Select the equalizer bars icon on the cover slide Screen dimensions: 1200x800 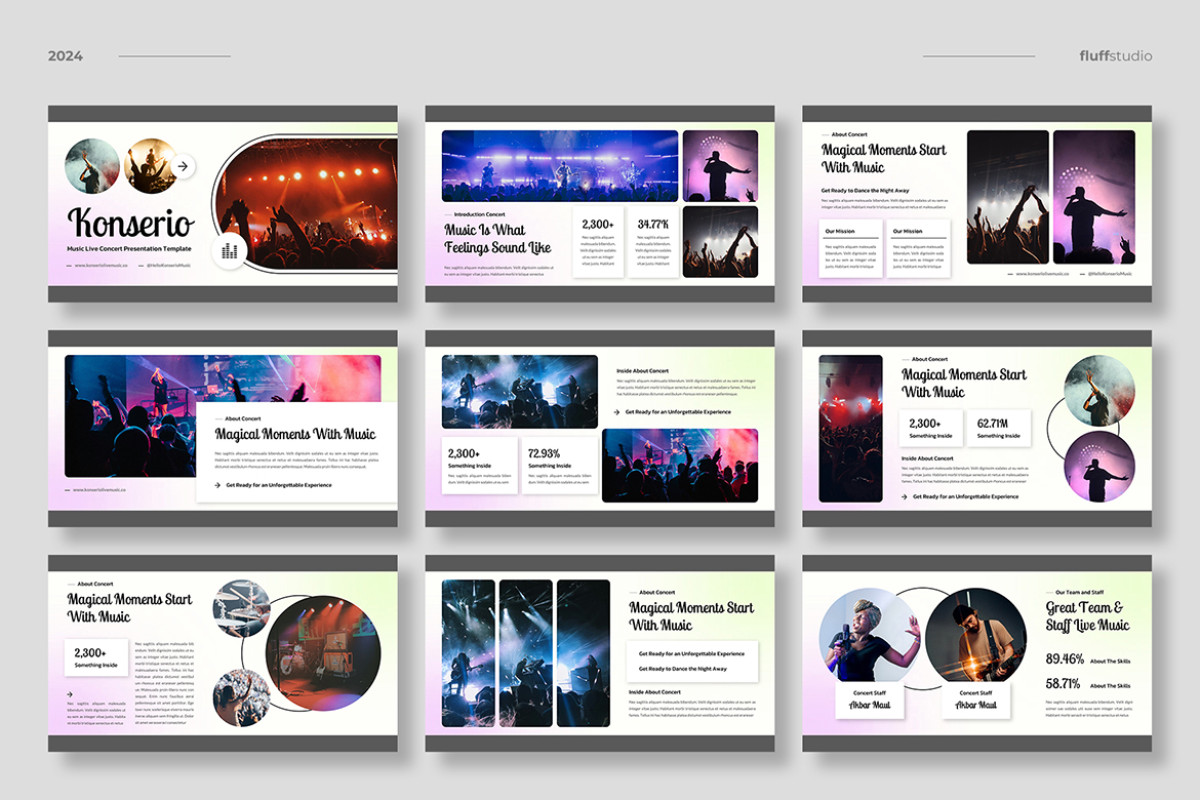click(x=230, y=250)
